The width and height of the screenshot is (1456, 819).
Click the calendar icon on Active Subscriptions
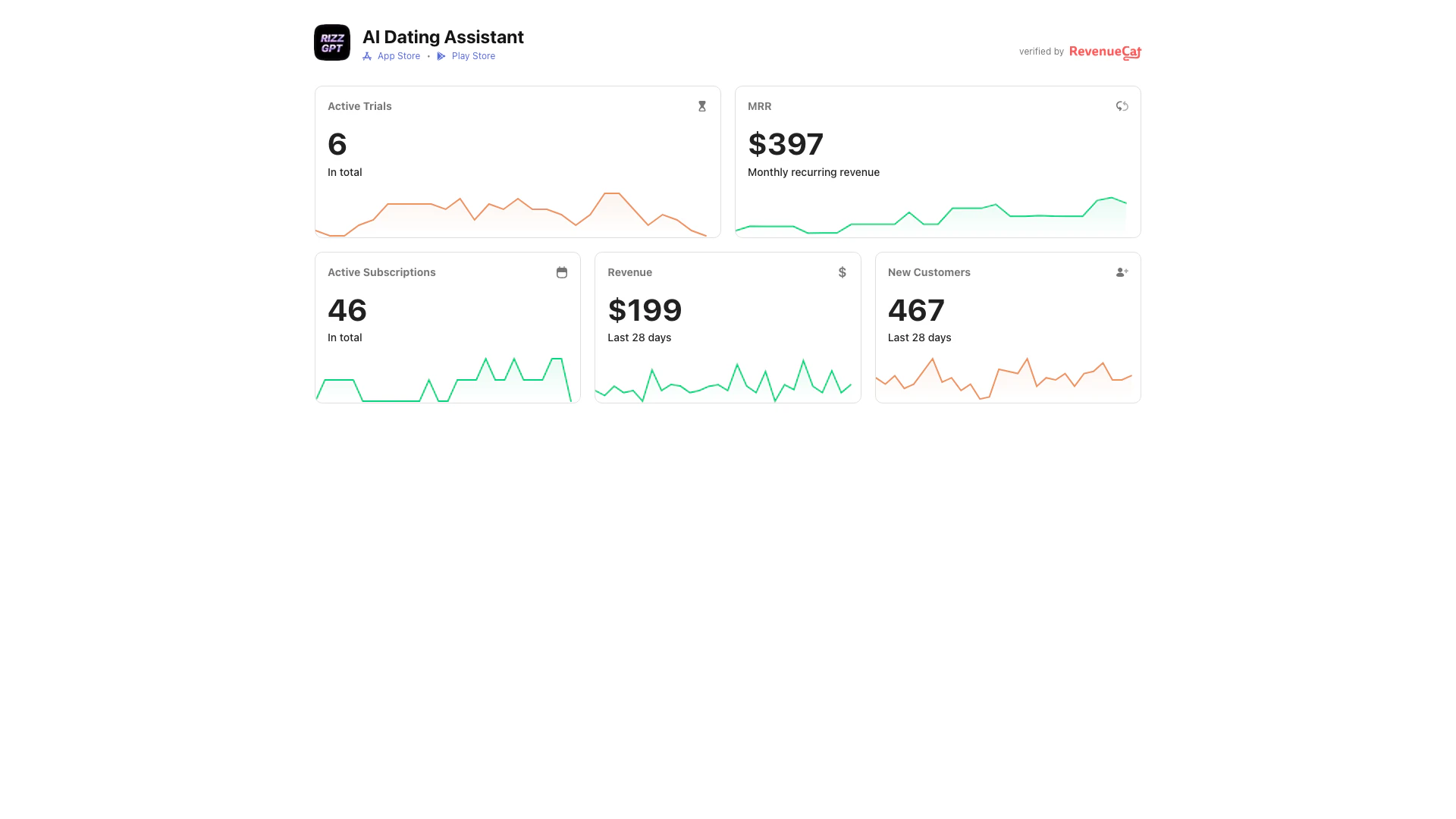[x=562, y=272]
